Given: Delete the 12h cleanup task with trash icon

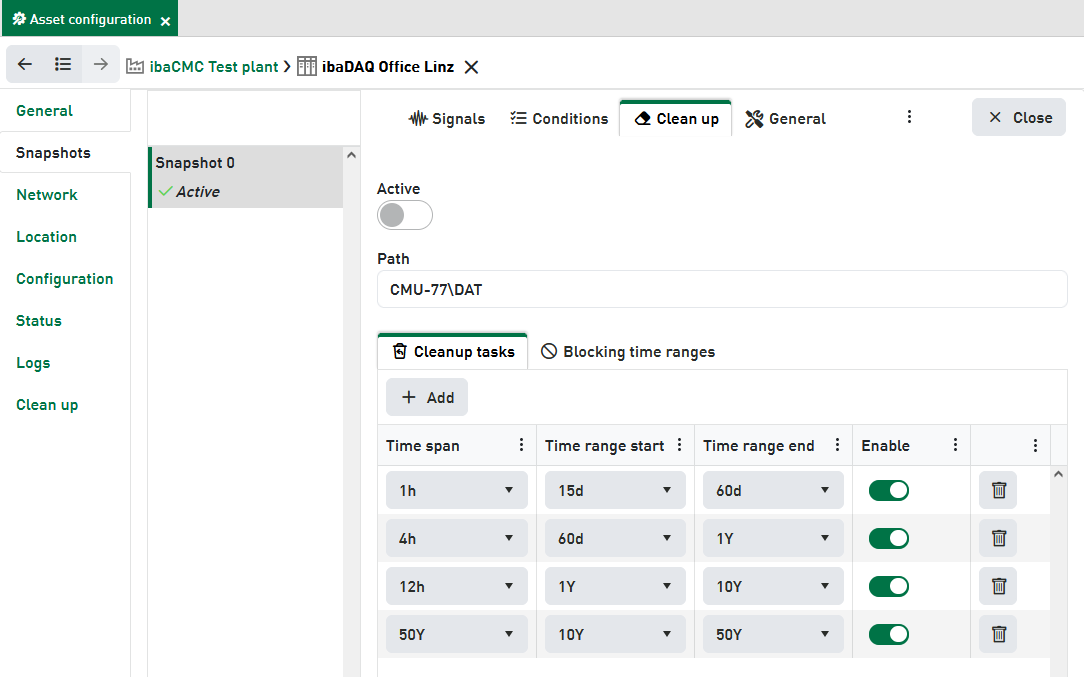Looking at the screenshot, I should [x=998, y=586].
